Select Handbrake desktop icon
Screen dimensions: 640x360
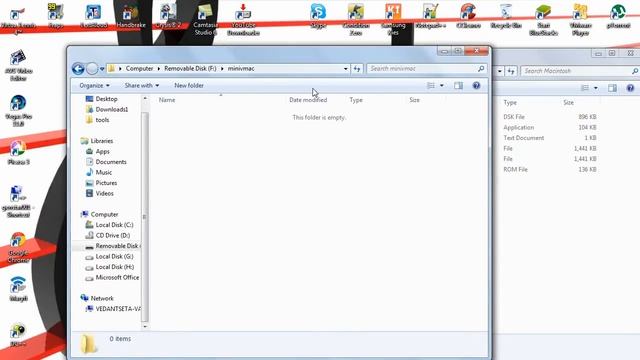[131, 17]
